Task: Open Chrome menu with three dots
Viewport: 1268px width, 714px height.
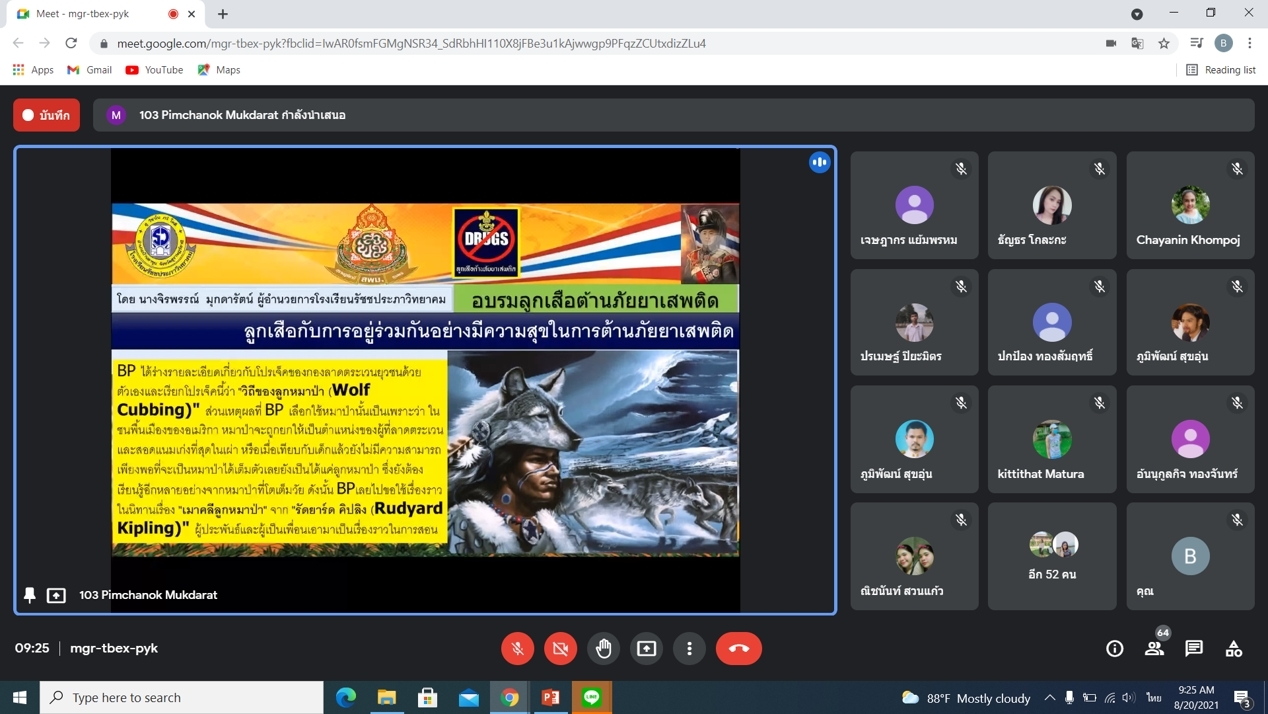Action: coord(1250,43)
